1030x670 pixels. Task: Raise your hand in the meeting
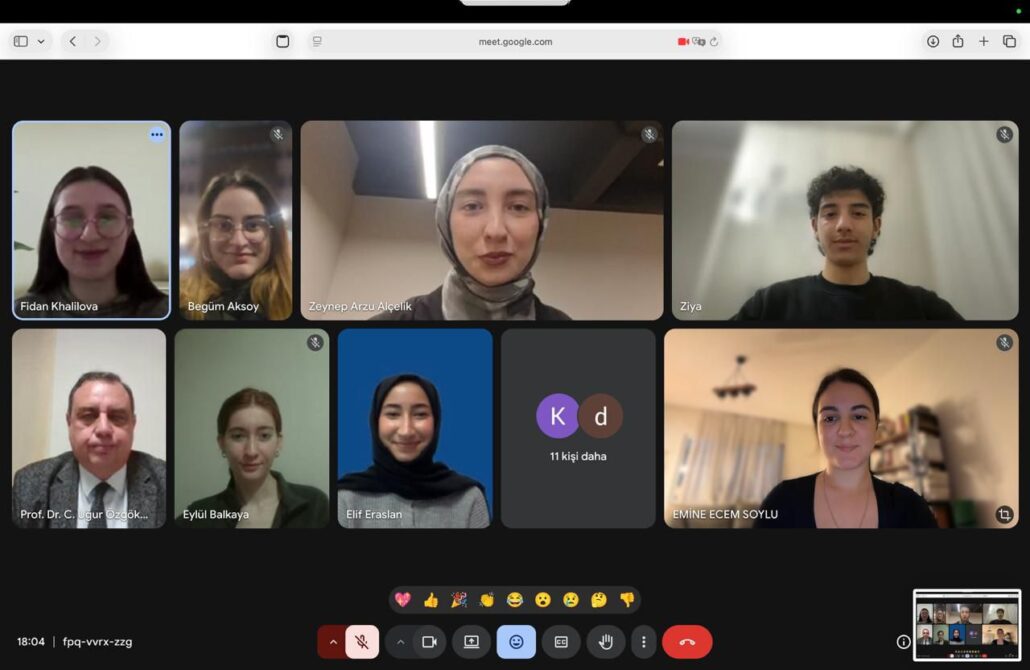(x=606, y=642)
